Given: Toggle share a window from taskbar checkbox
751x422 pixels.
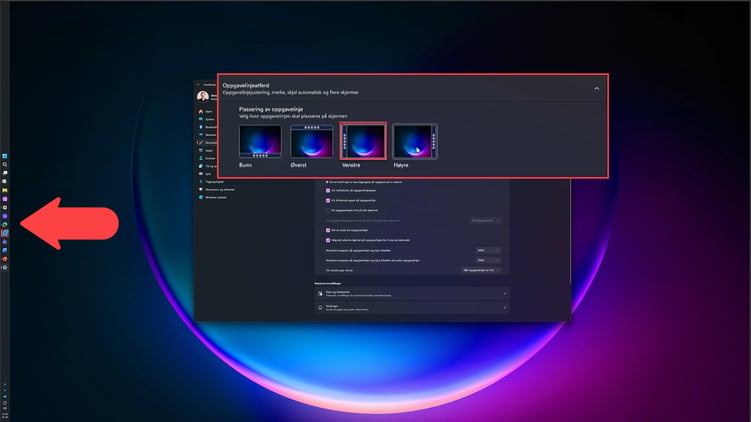Looking at the screenshot, I should click(328, 230).
